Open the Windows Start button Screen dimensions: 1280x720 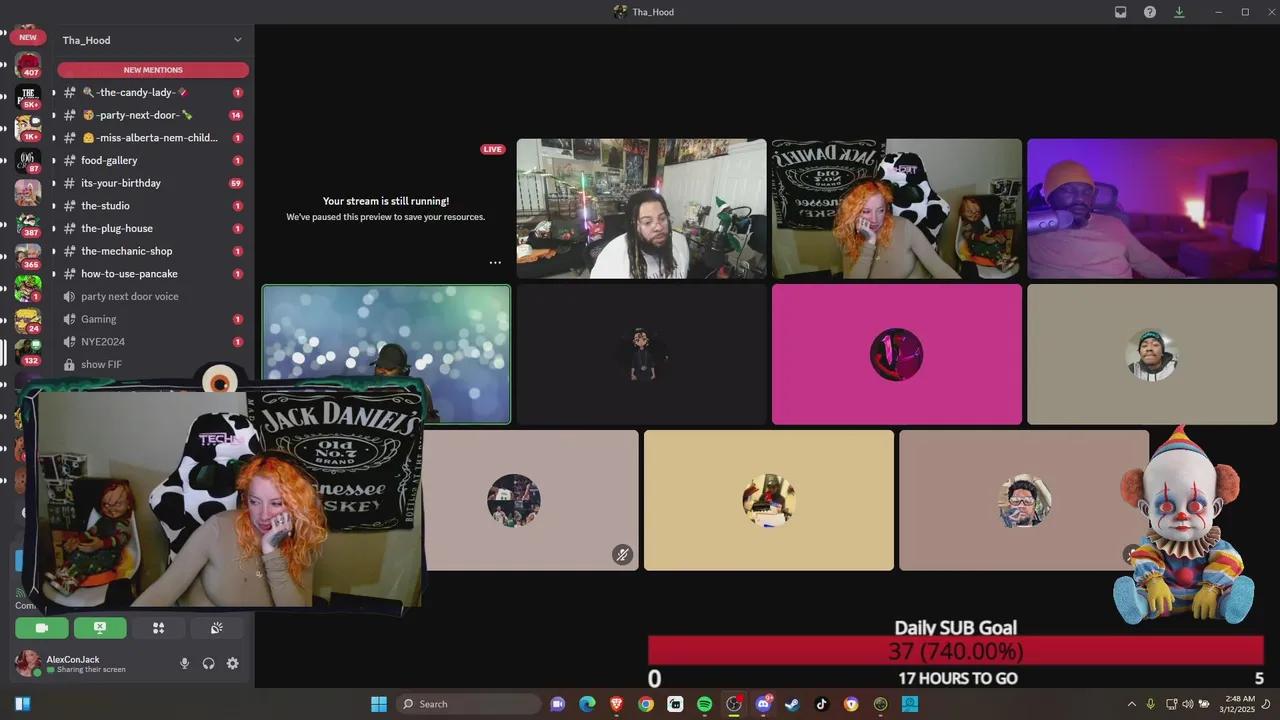tap(379, 704)
